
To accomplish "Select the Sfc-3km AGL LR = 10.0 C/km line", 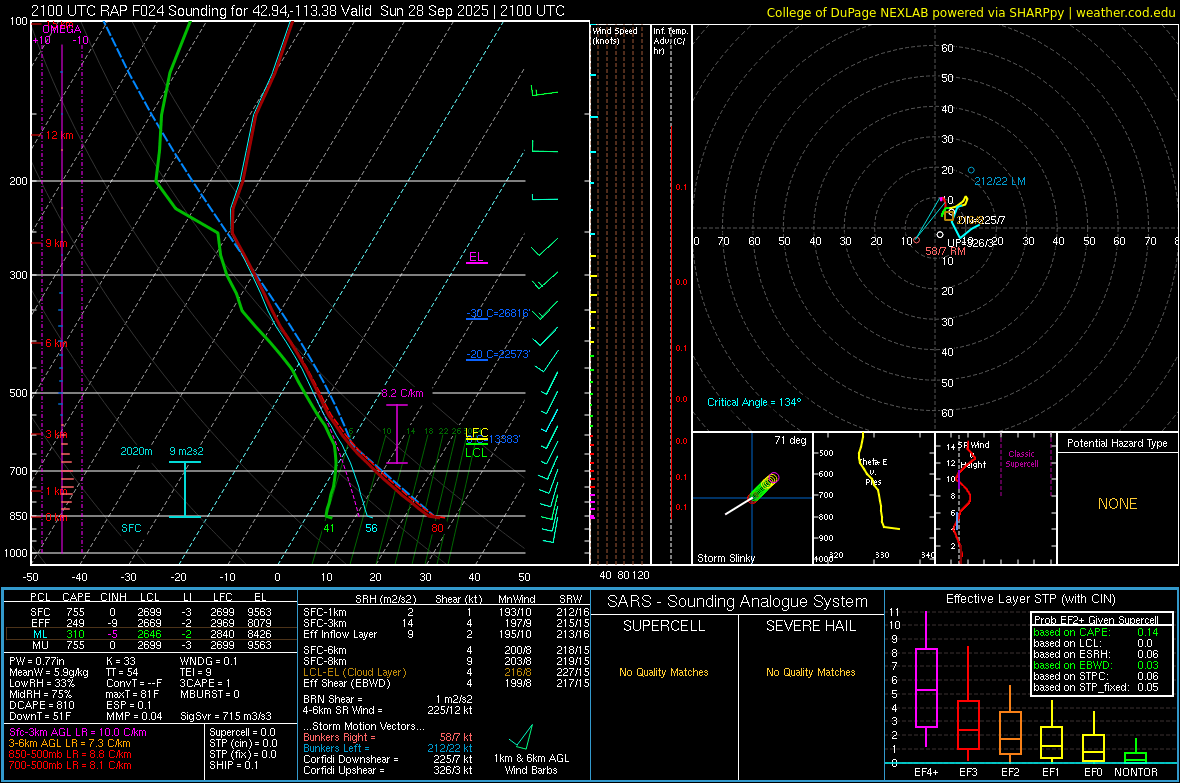I will click(78, 732).
